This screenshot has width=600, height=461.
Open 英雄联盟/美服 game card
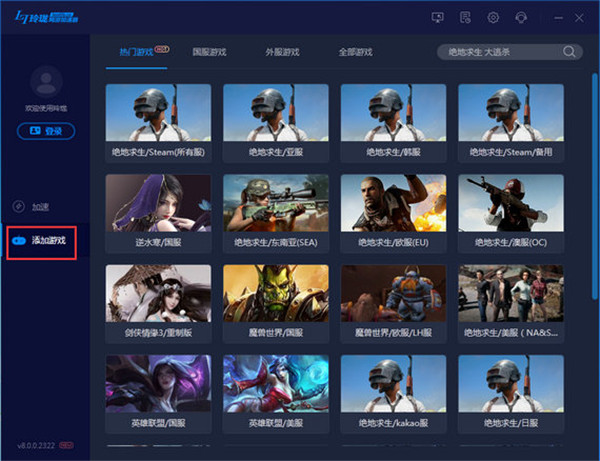[x=276, y=394]
